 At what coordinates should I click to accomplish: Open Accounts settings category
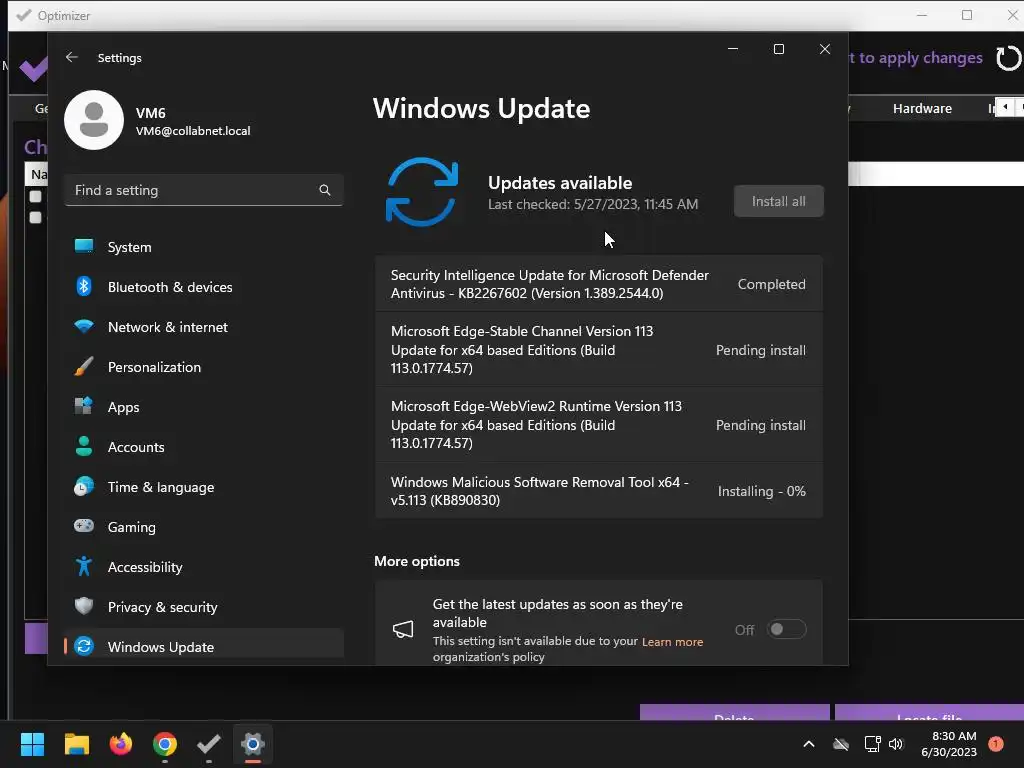click(204, 447)
